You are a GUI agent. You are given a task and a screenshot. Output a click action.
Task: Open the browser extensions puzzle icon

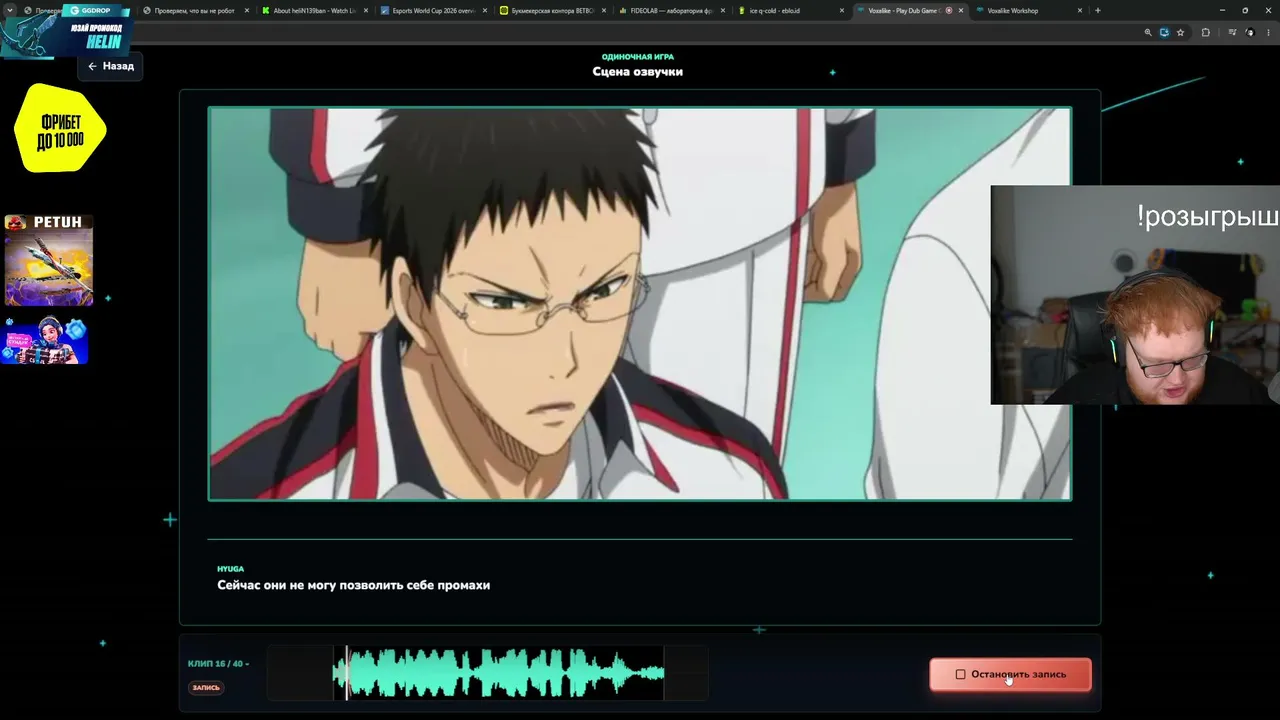click(x=1205, y=33)
